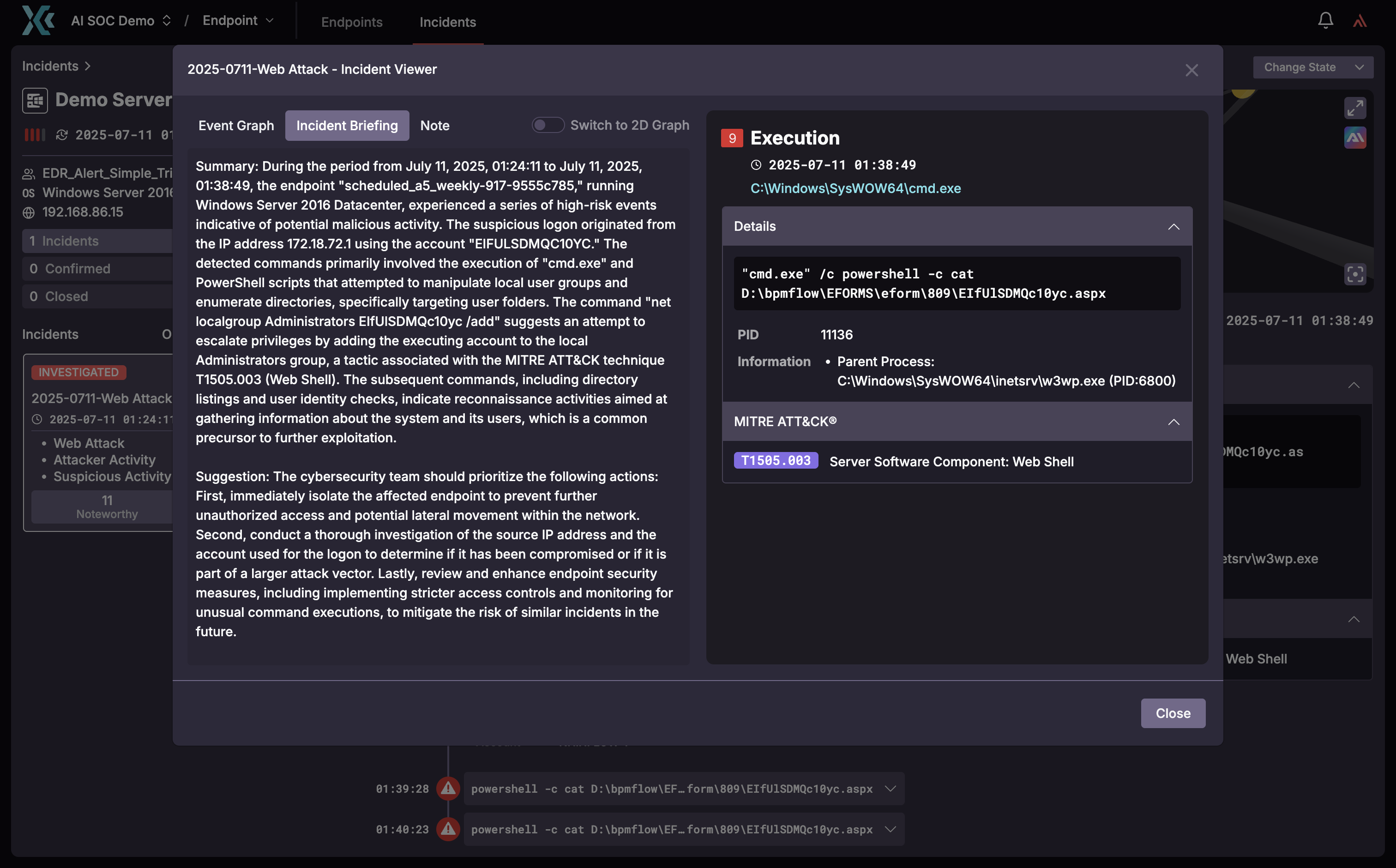Screen dimensions: 1396x868
Task: Open the Change State dropdown
Action: 1313,67
